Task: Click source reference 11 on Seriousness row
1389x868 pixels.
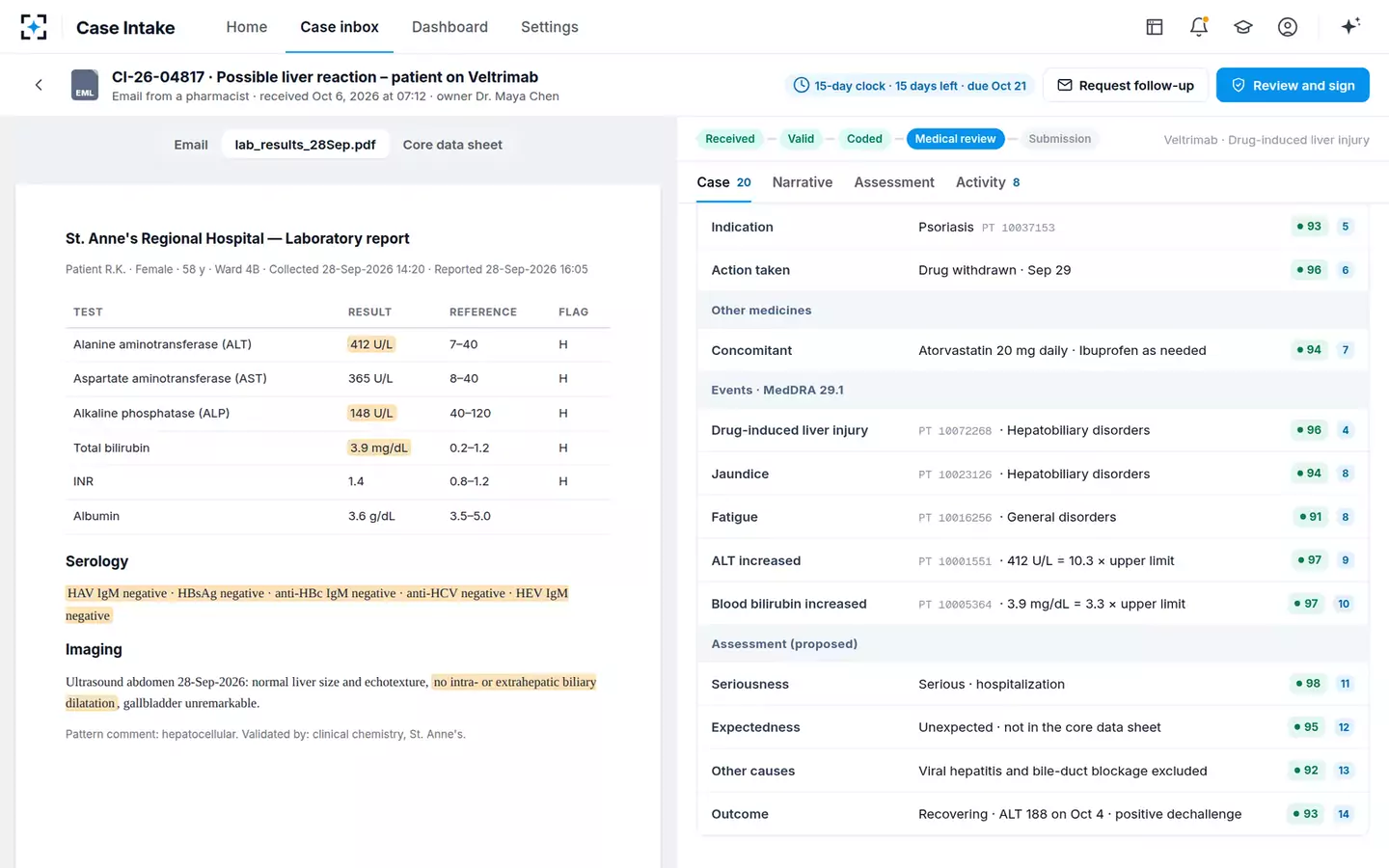Action: 1345,684
